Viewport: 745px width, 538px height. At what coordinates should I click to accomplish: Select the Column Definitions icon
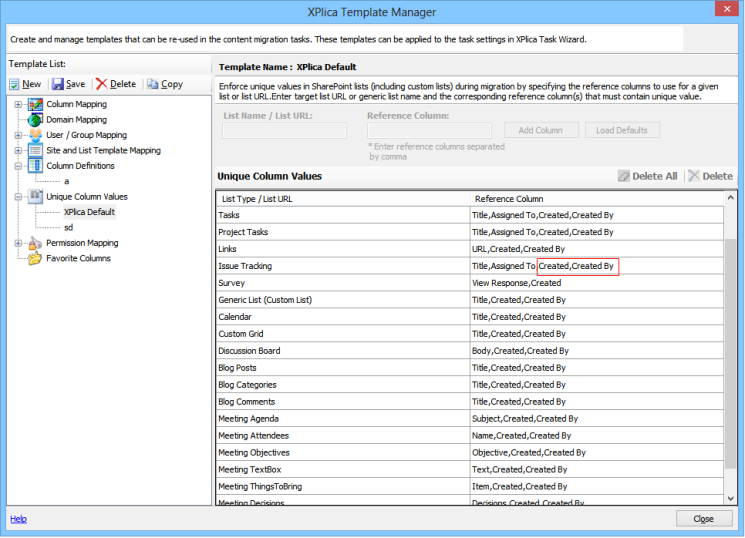35,166
